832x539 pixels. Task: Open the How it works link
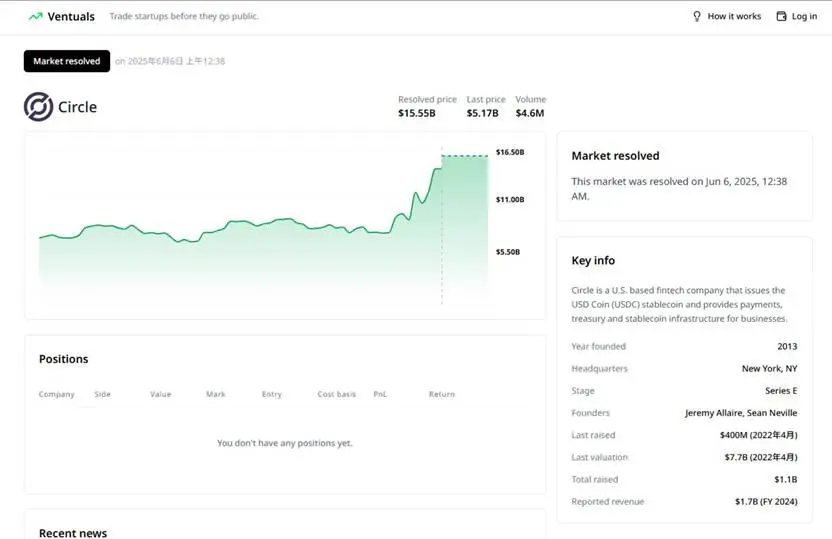734,16
